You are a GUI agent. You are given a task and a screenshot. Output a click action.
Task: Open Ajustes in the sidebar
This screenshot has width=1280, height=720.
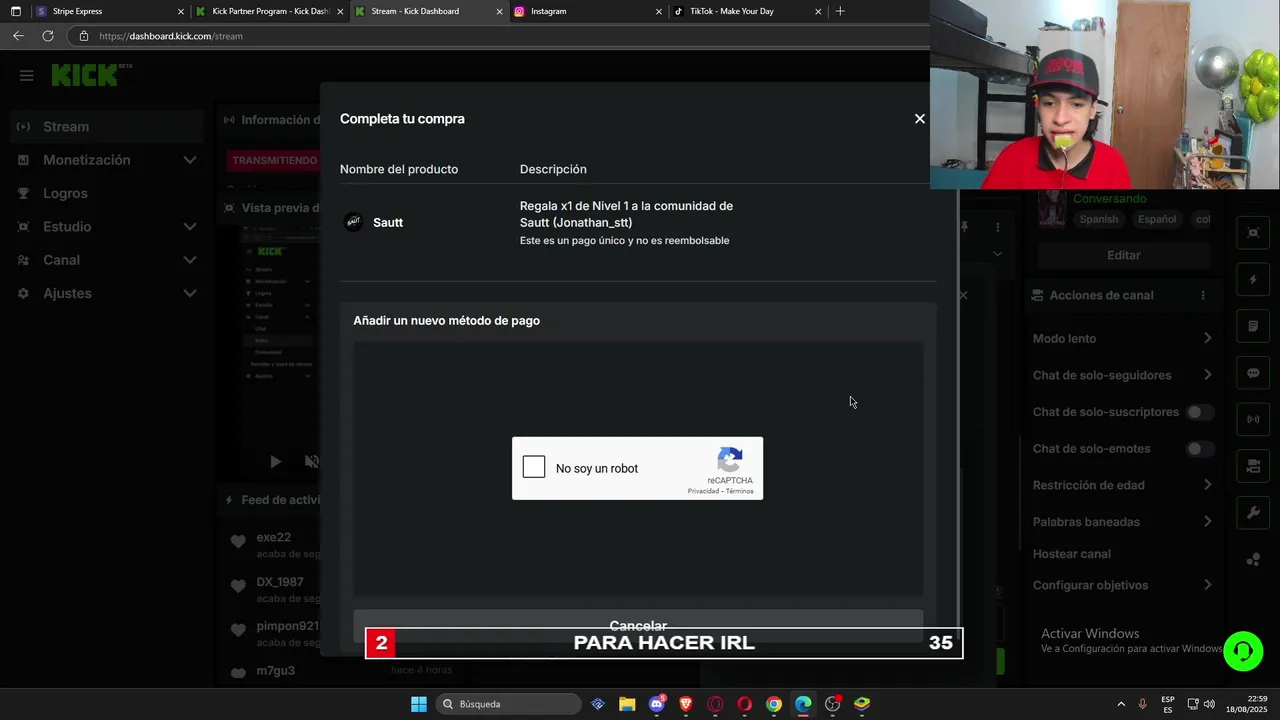point(67,293)
